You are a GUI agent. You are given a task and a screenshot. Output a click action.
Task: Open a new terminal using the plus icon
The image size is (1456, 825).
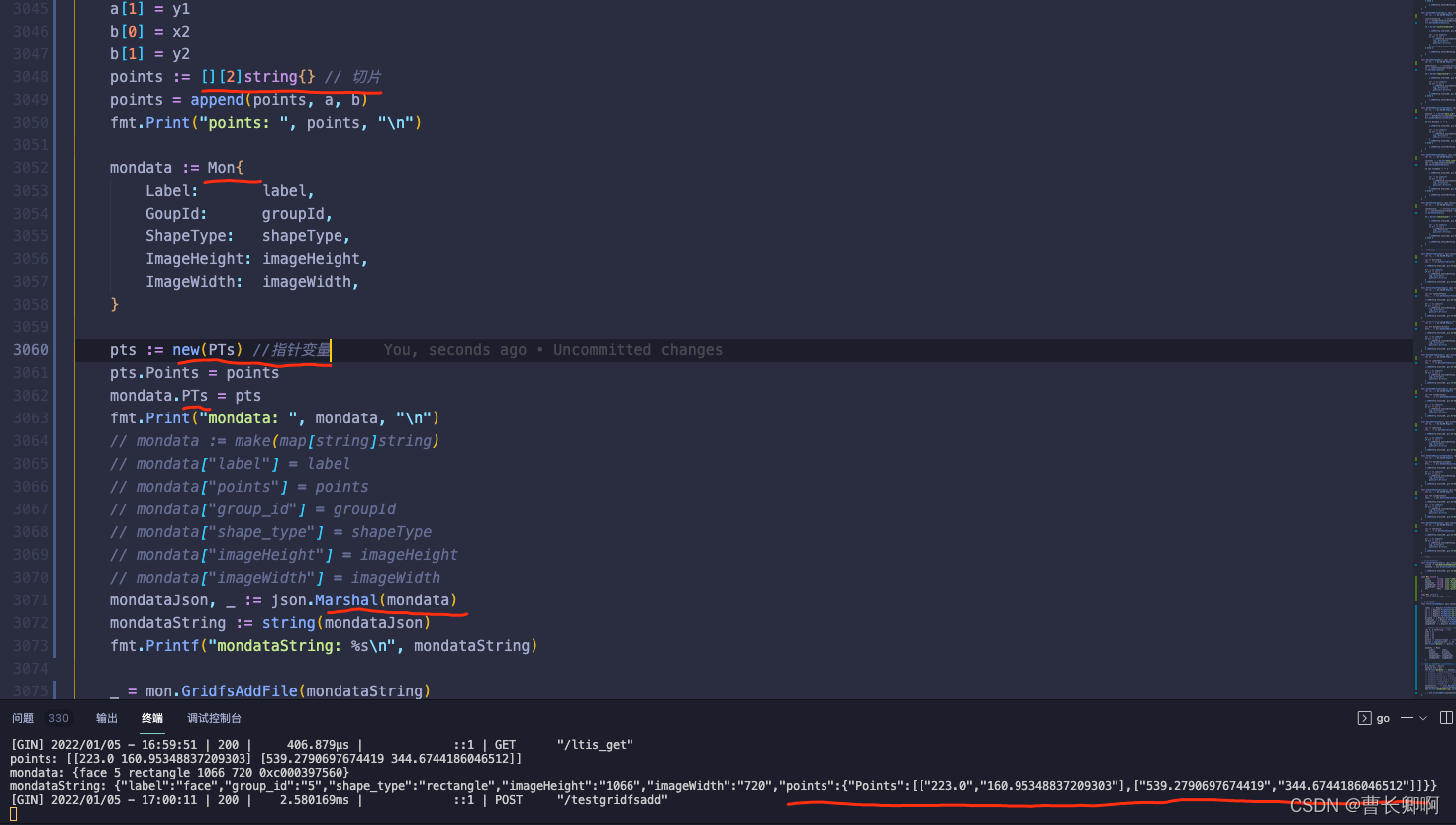[x=1406, y=718]
